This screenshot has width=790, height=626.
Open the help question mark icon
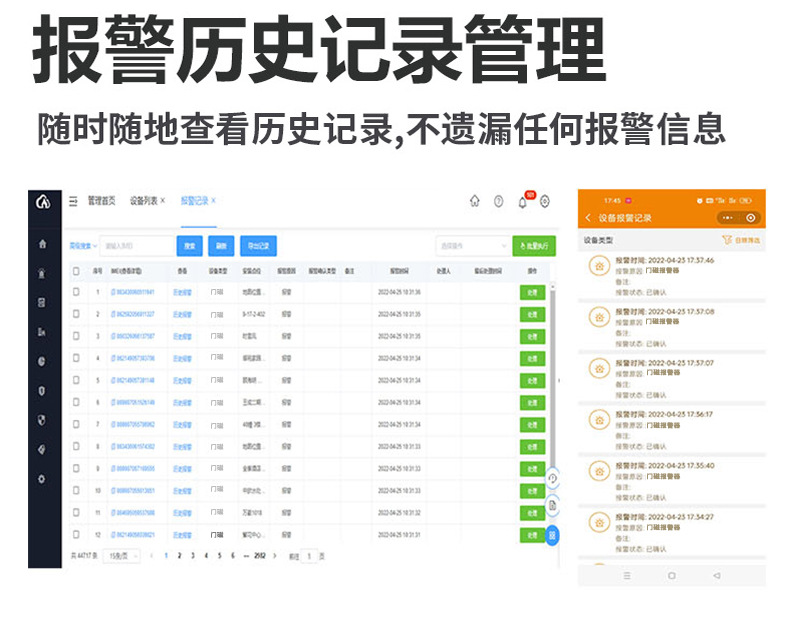(x=498, y=202)
